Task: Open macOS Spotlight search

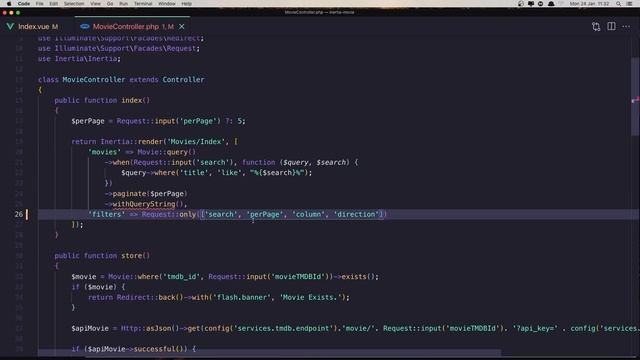Action: pos(619,4)
